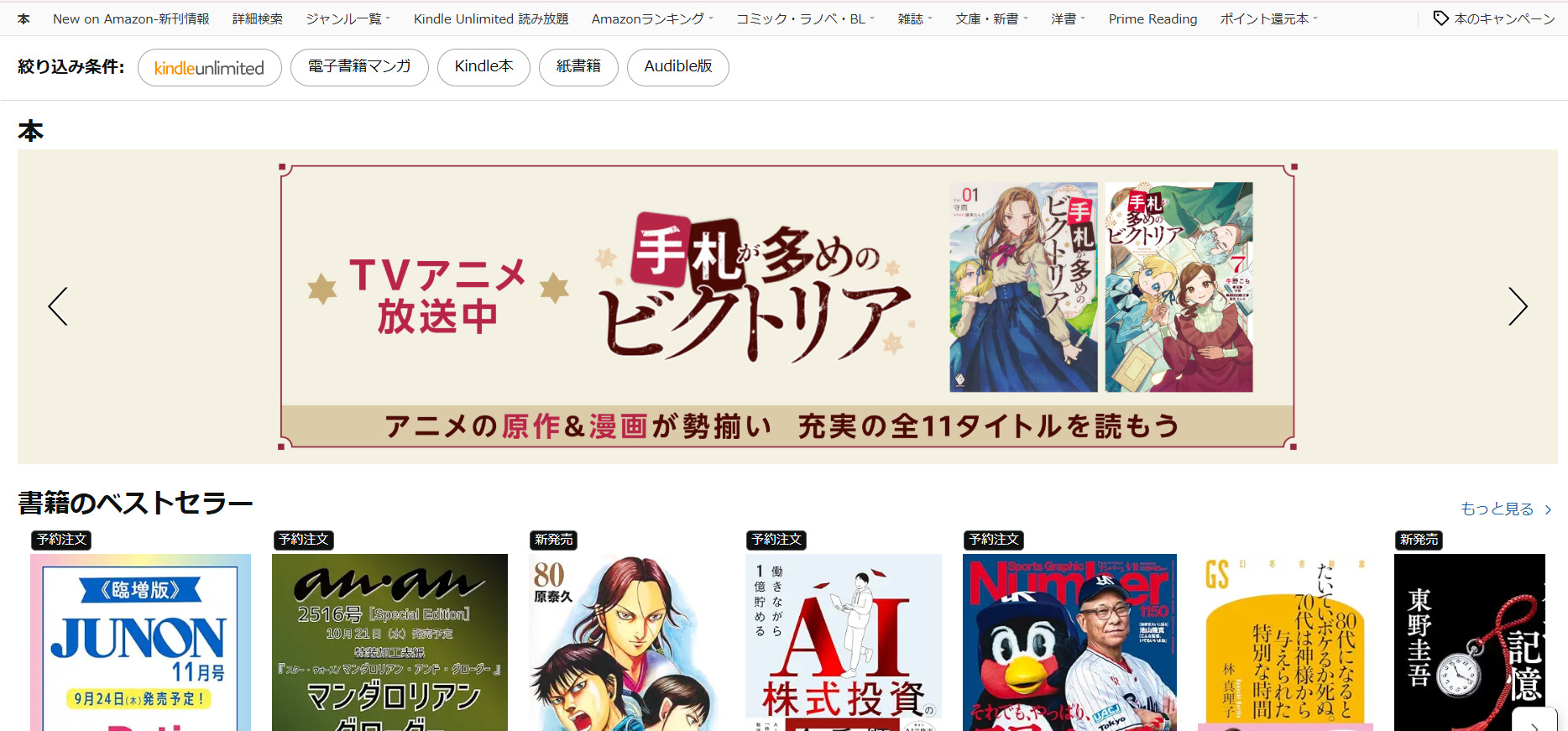1568x731 pixels.
Task: Toggle the Audible版 filter chip
Action: pos(678,67)
